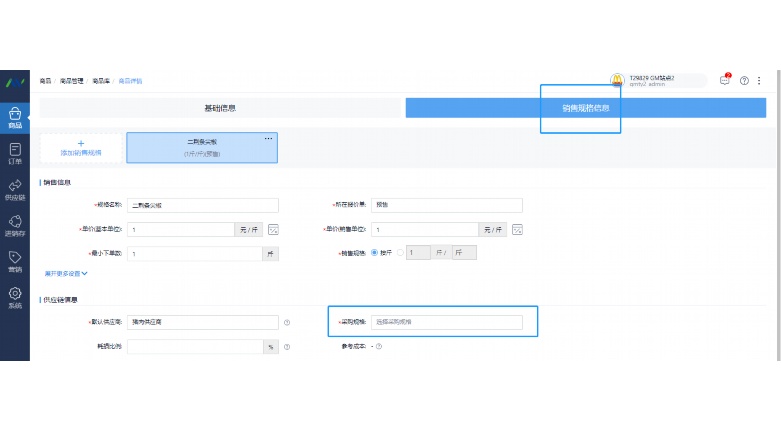The height and width of the screenshot is (431, 781).
Task: Click the 销售信息 section heading
Action: click(57, 182)
